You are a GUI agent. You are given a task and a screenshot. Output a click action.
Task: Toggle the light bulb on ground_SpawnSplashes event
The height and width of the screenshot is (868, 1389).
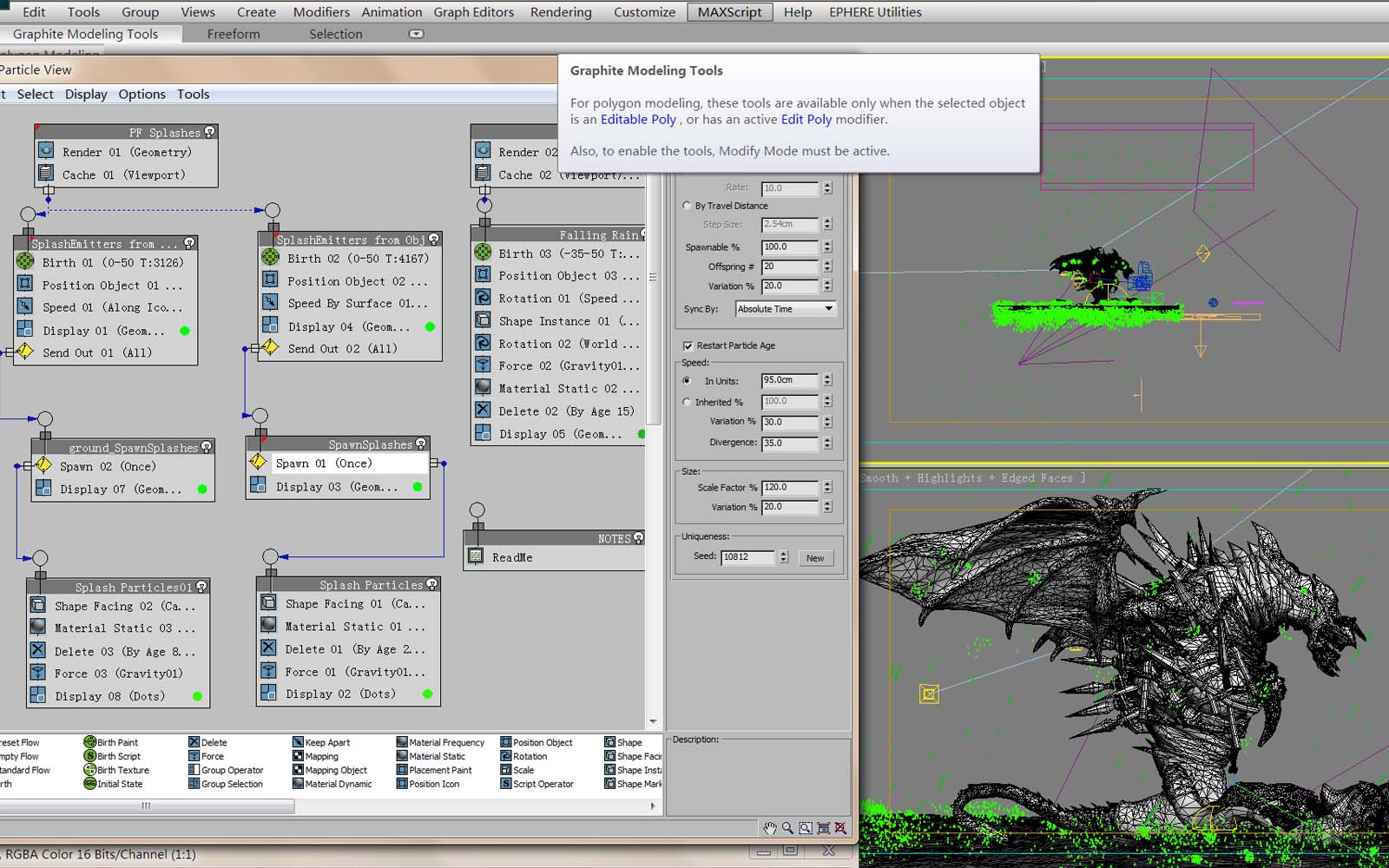click(x=207, y=447)
